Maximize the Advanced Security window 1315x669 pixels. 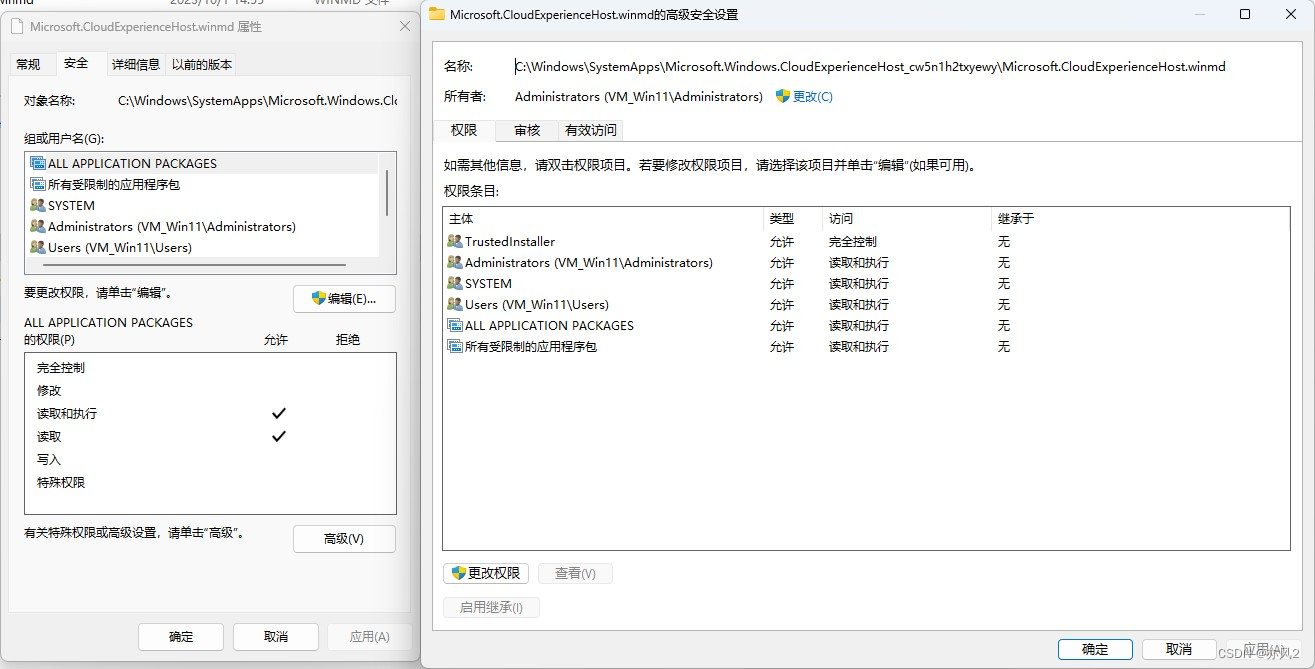coord(1245,14)
